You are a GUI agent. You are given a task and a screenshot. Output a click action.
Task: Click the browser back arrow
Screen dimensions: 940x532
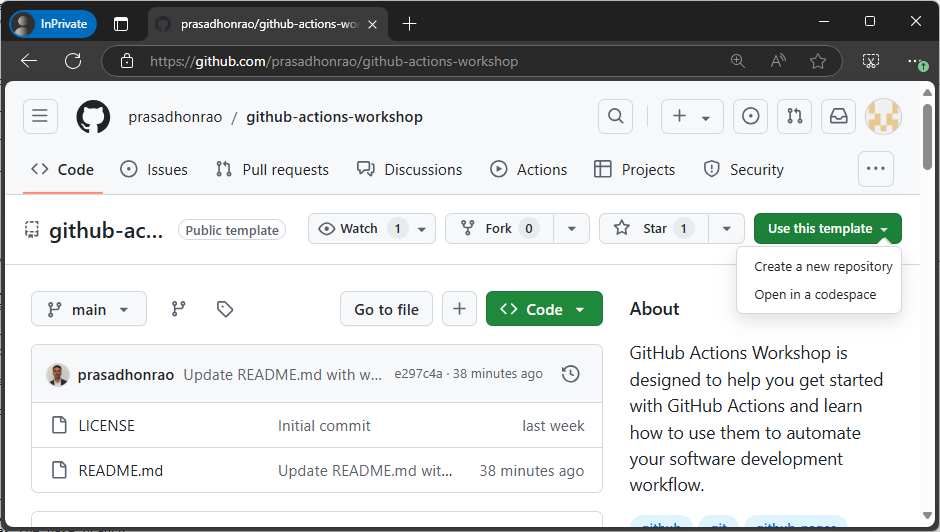[x=29, y=61]
